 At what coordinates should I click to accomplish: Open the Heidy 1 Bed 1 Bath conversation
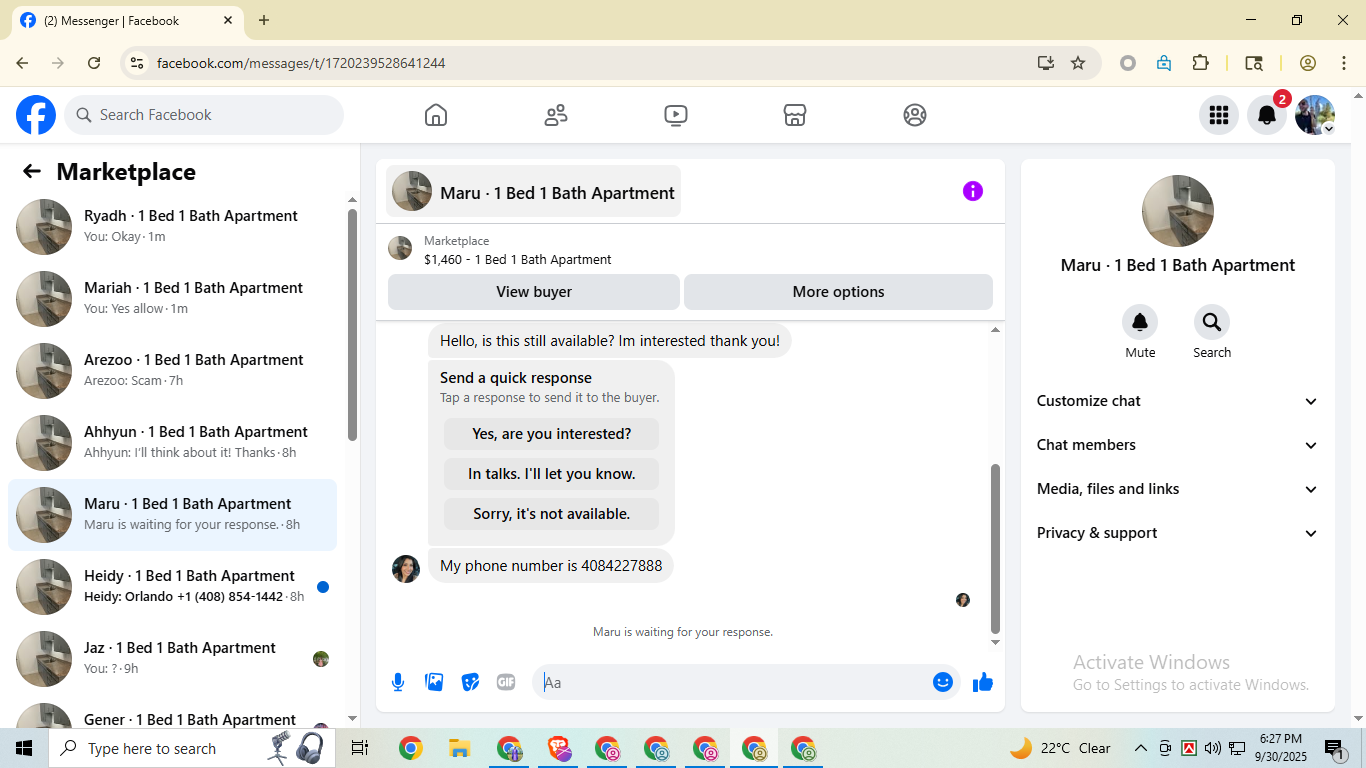172,587
